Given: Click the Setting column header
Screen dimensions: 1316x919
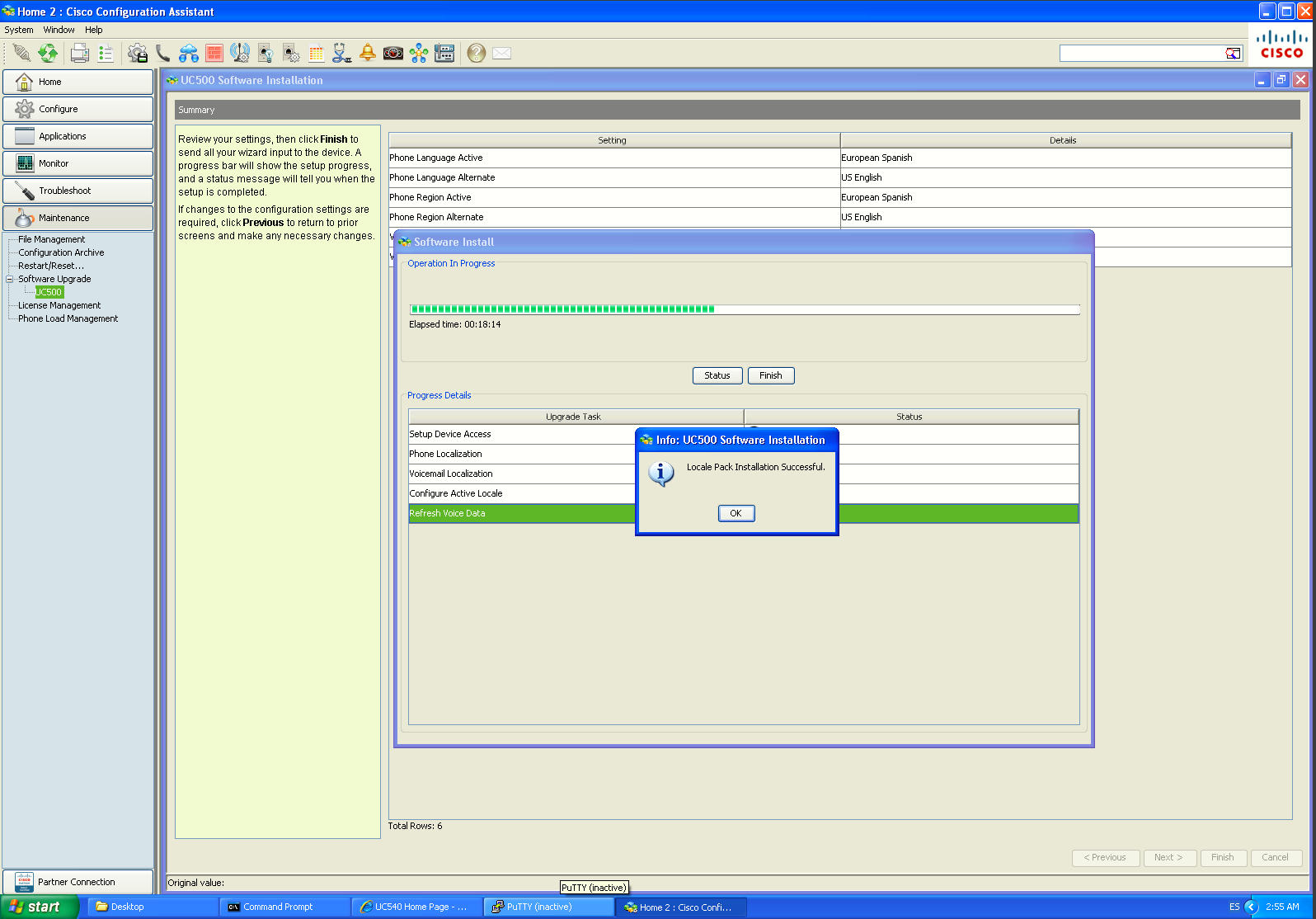Looking at the screenshot, I should (614, 140).
